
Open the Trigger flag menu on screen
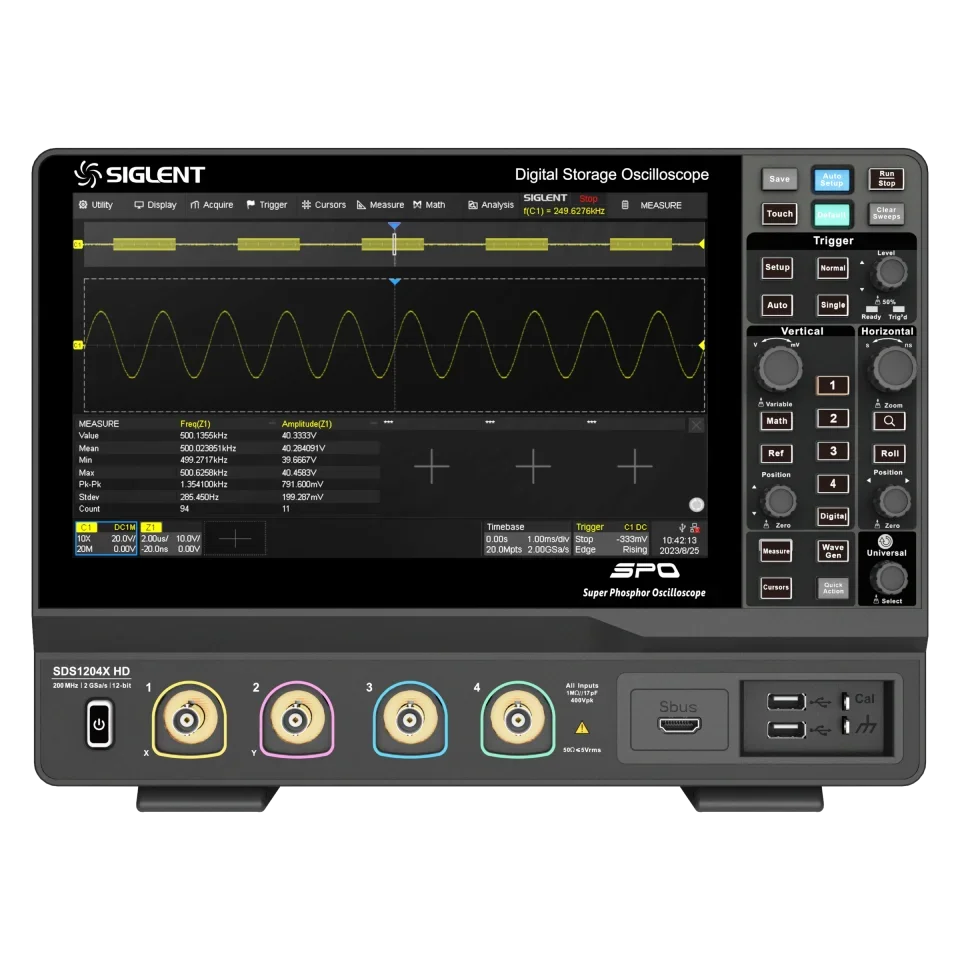click(x=267, y=205)
